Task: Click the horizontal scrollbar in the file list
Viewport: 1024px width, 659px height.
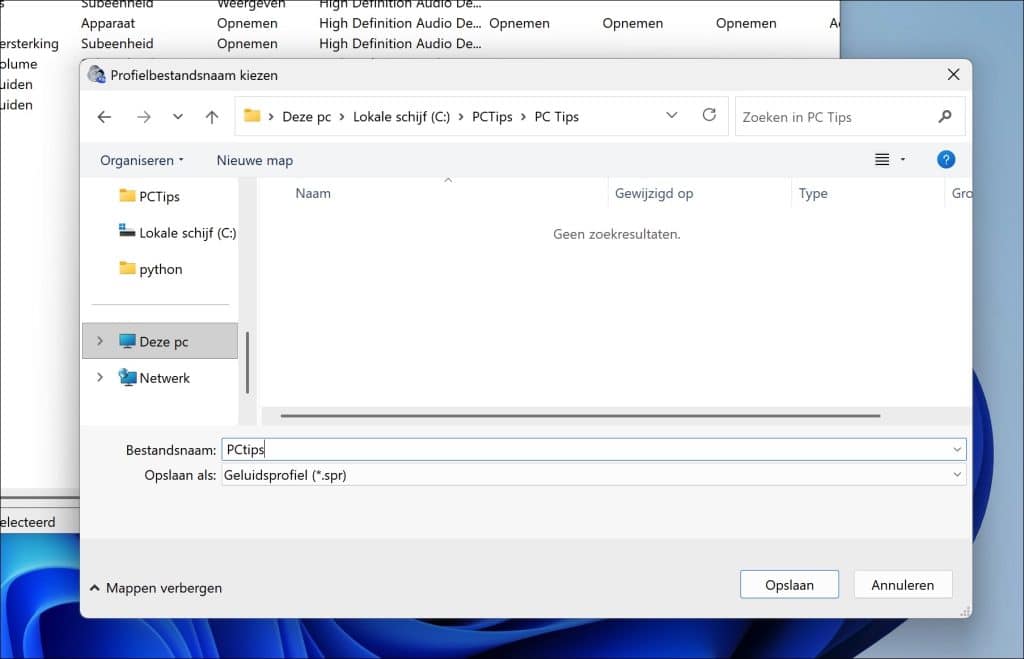Action: pyautogui.click(x=580, y=415)
